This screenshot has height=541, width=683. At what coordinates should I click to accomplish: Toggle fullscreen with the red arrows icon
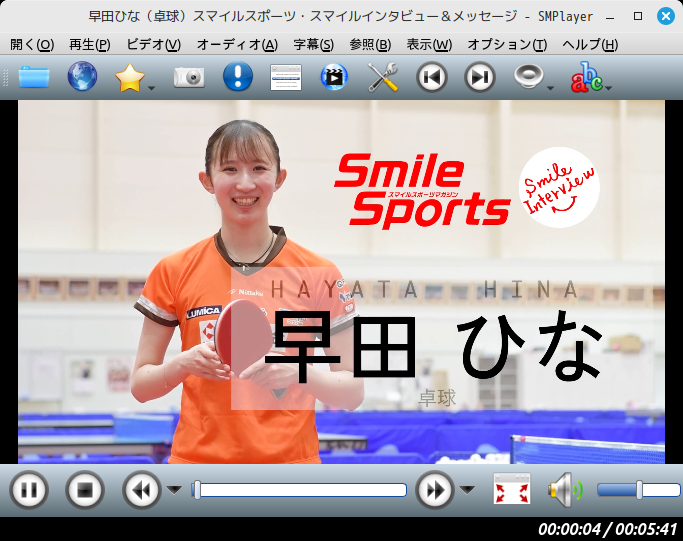coord(512,489)
